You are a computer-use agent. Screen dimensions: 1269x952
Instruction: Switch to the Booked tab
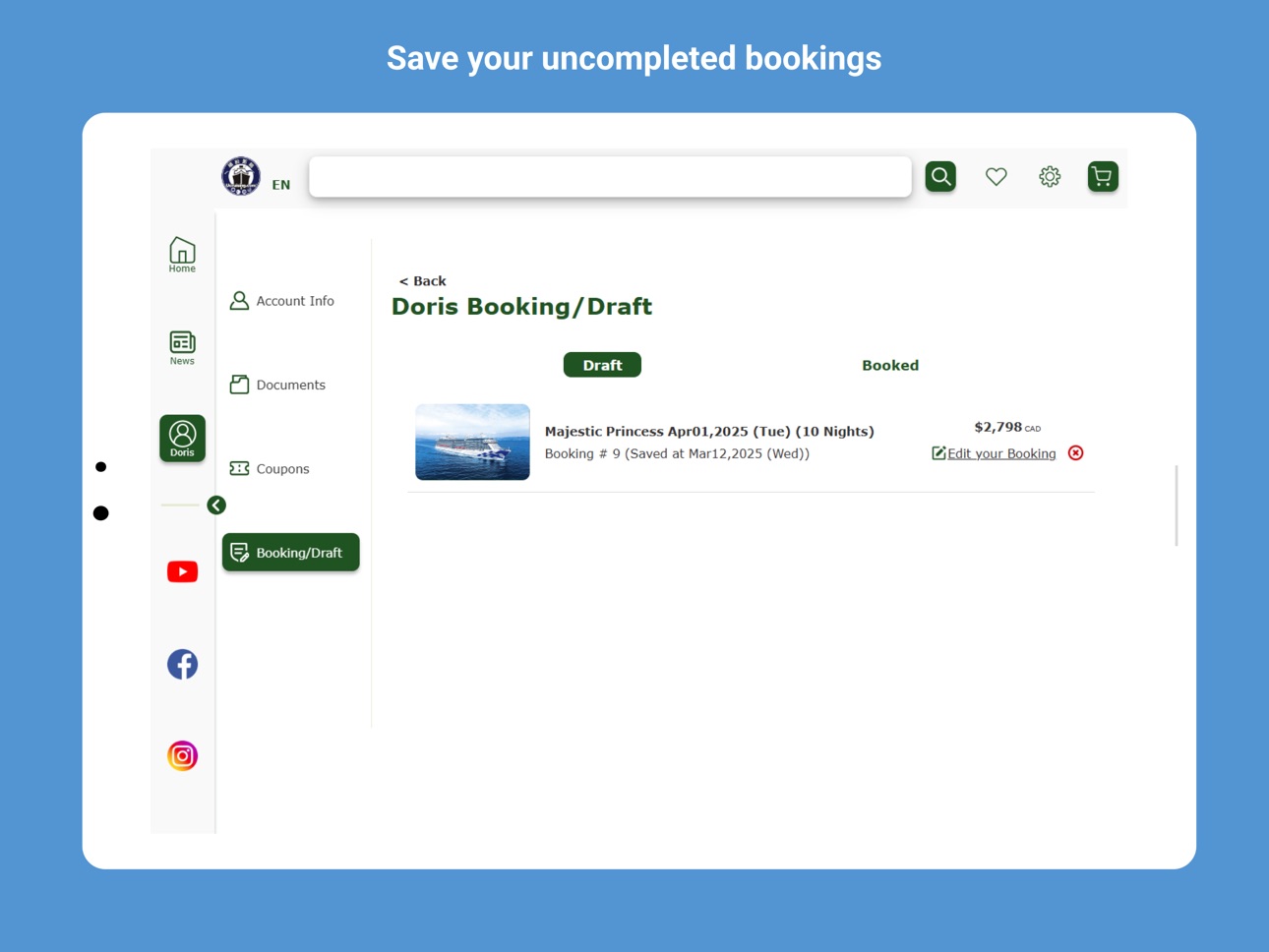(890, 365)
